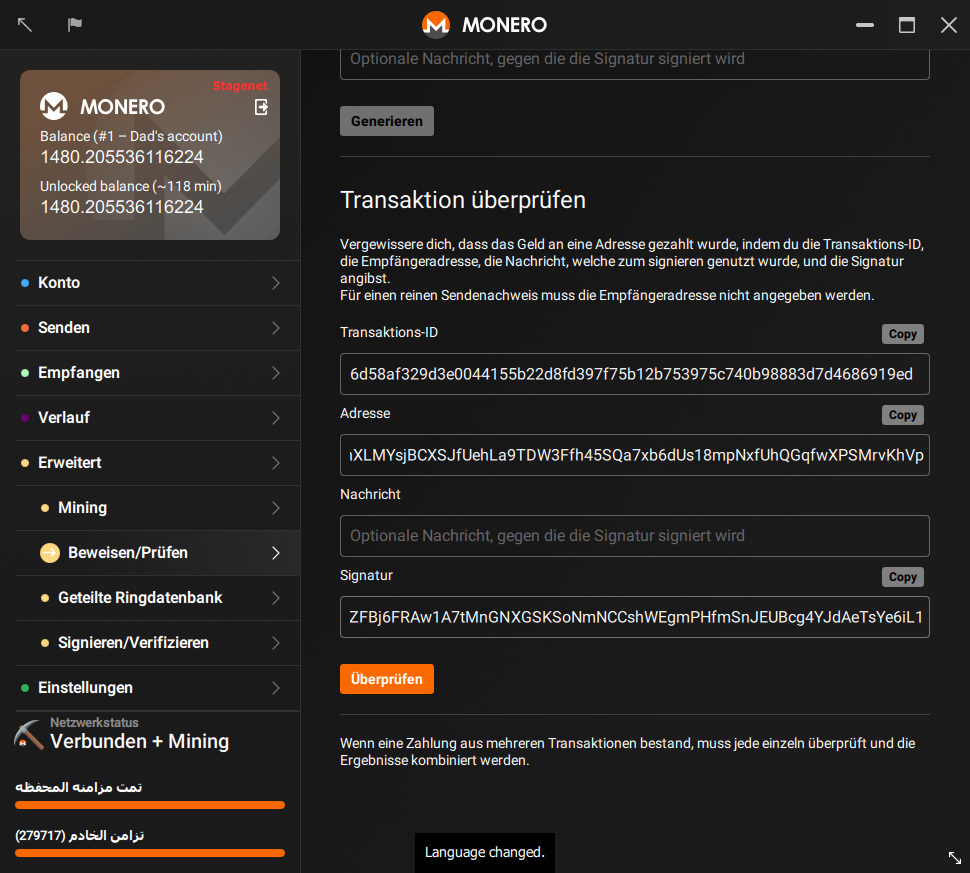Click the Language changed notification
Image resolution: width=970 pixels, height=873 pixels.
[x=484, y=853]
